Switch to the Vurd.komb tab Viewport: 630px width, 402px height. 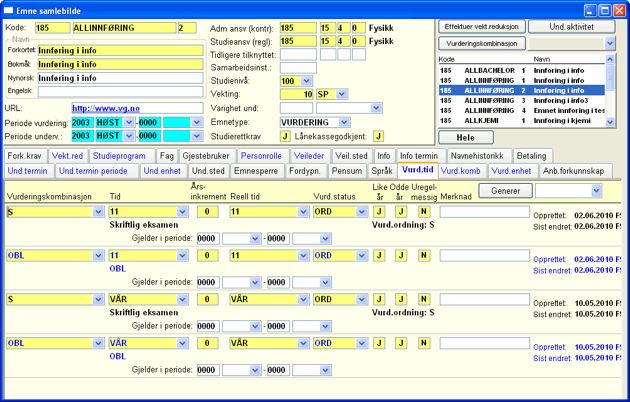click(x=460, y=171)
